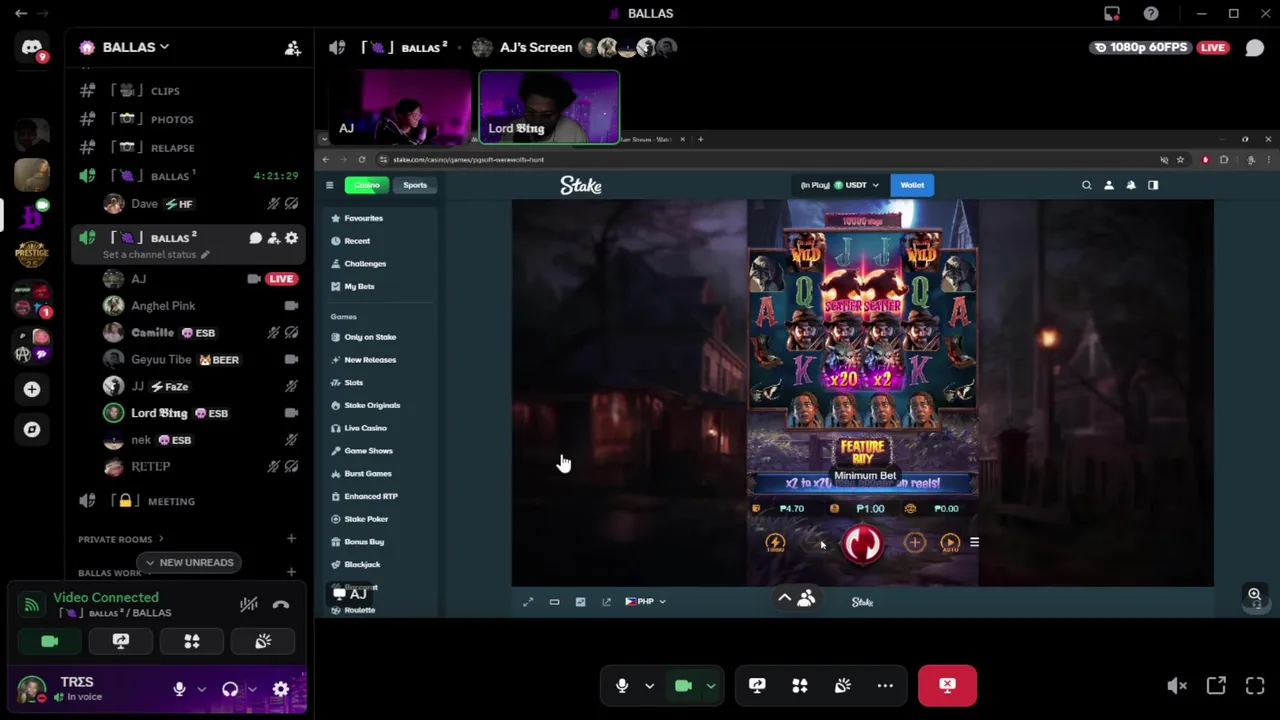Mute microphone in user panel

[x=179, y=689]
